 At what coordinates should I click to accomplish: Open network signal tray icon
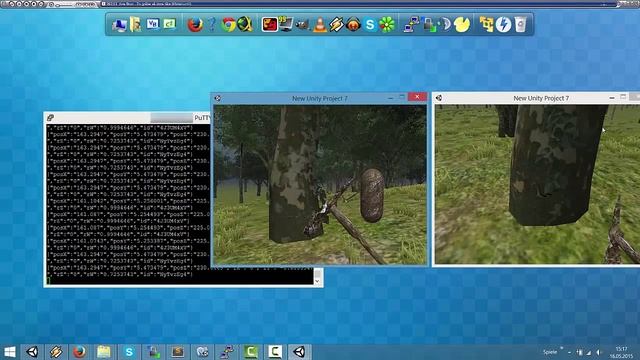(x=589, y=352)
